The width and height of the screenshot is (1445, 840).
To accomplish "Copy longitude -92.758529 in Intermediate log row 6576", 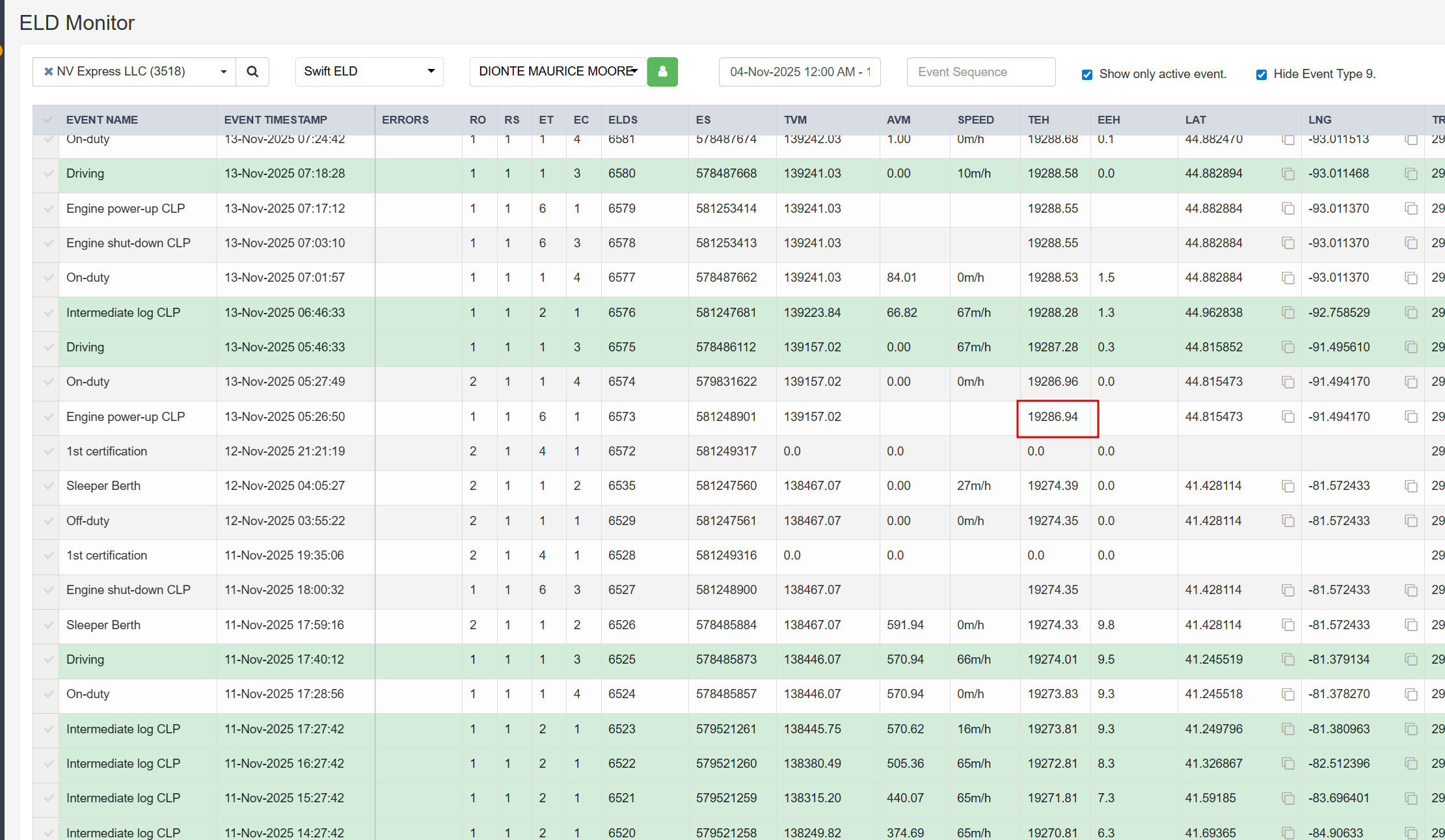I will (1411, 312).
